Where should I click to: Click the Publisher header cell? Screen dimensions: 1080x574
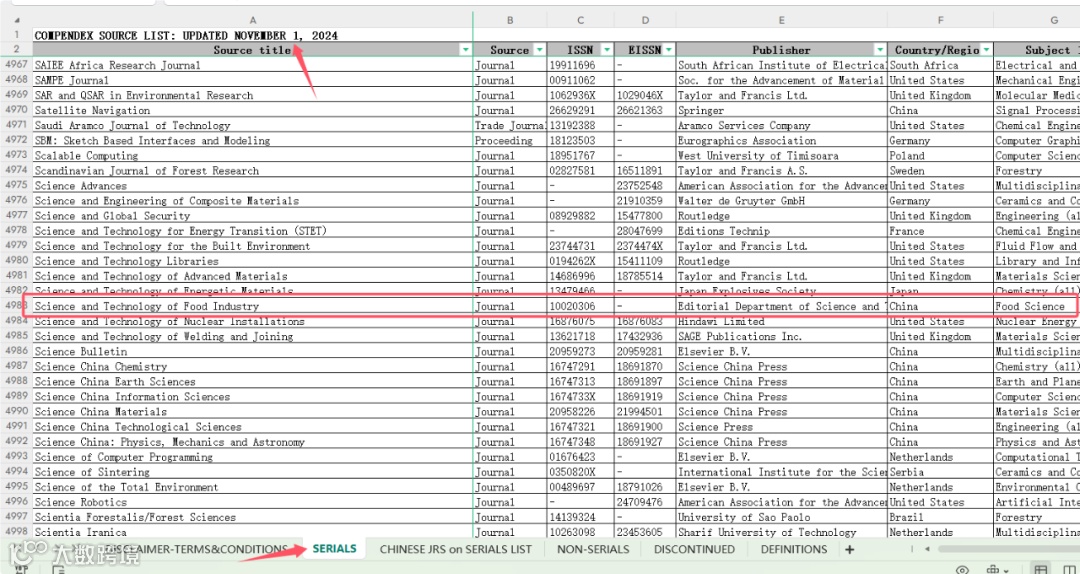(782, 50)
